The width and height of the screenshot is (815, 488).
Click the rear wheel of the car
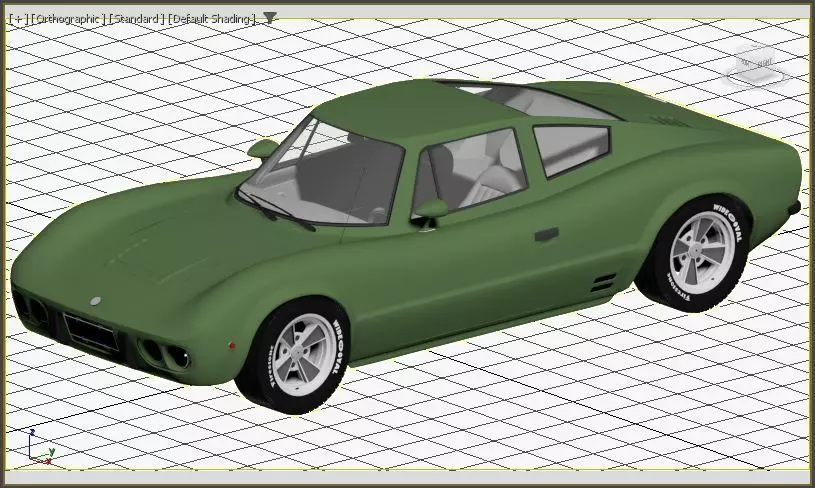tap(695, 254)
